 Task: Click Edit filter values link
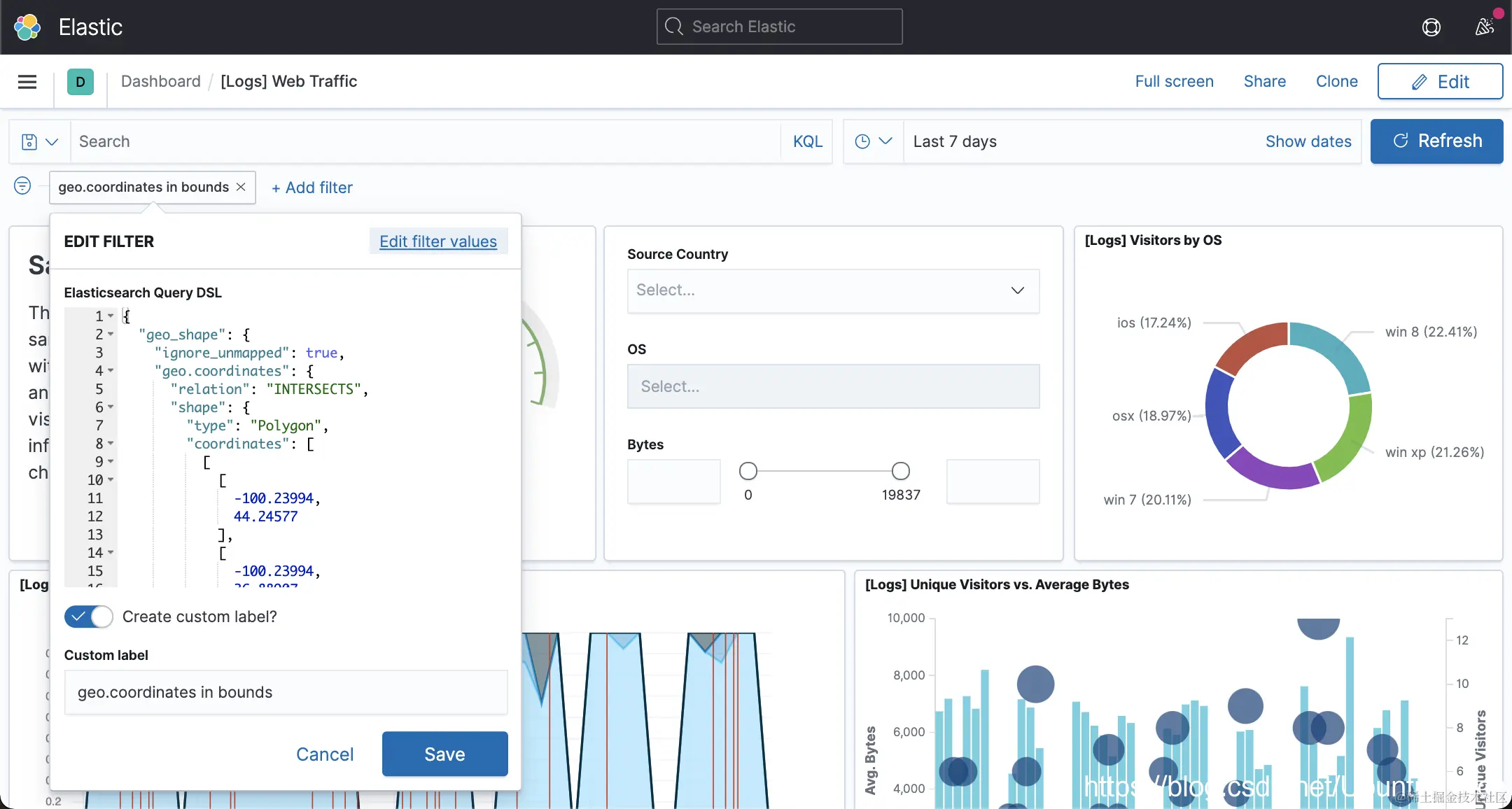[438, 241]
